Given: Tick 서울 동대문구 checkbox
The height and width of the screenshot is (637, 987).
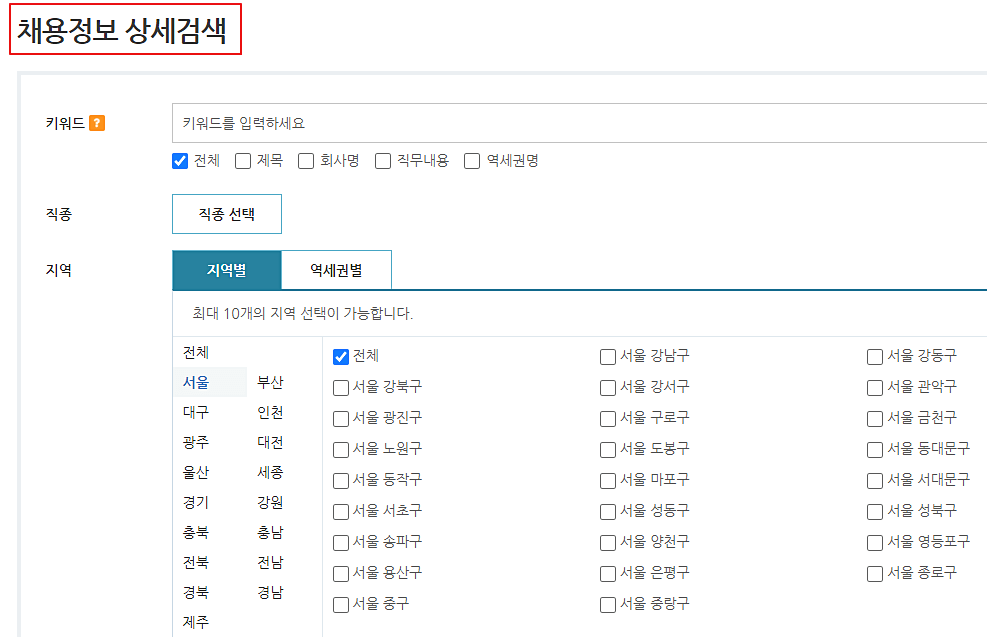Looking at the screenshot, I should click(x=874, y=449).
